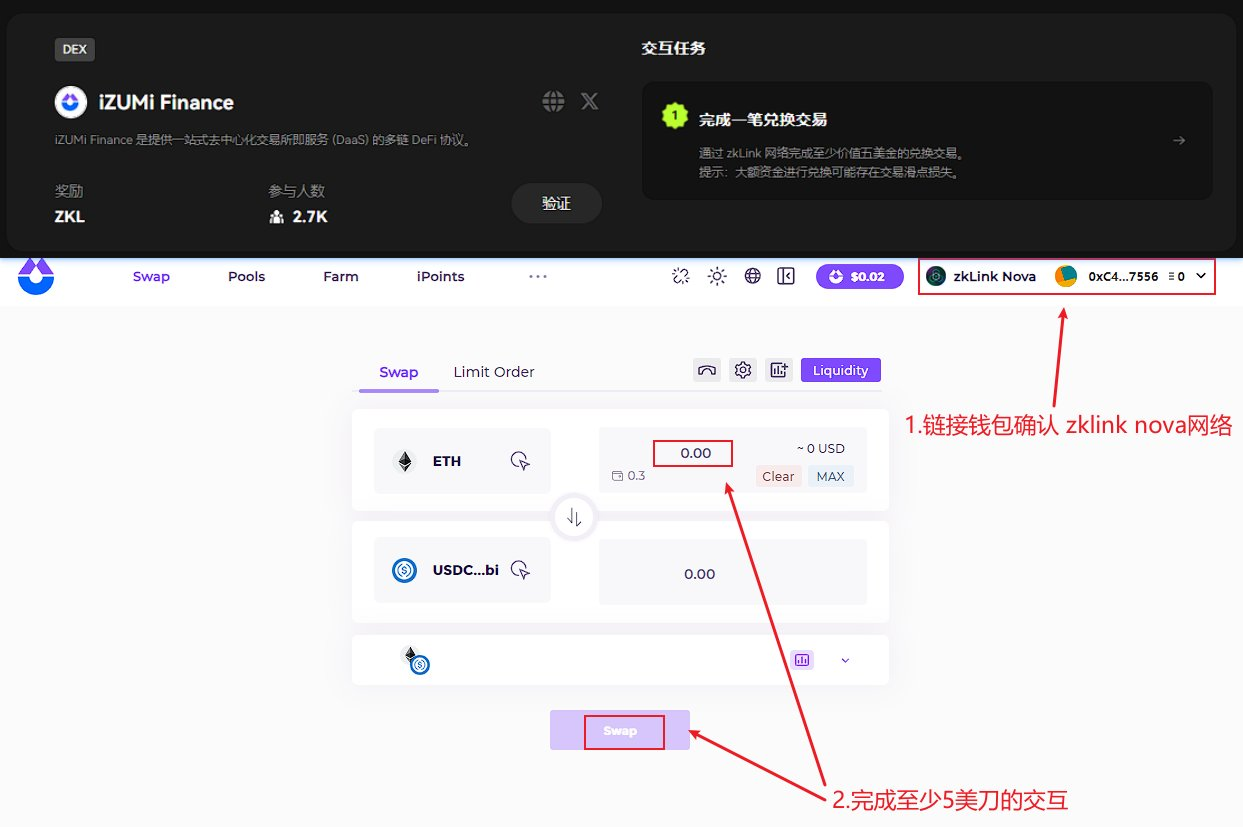Click the DEX category tag
Image resolution: width=1243 pixels, height=827 pixels.
coord(75,49)
